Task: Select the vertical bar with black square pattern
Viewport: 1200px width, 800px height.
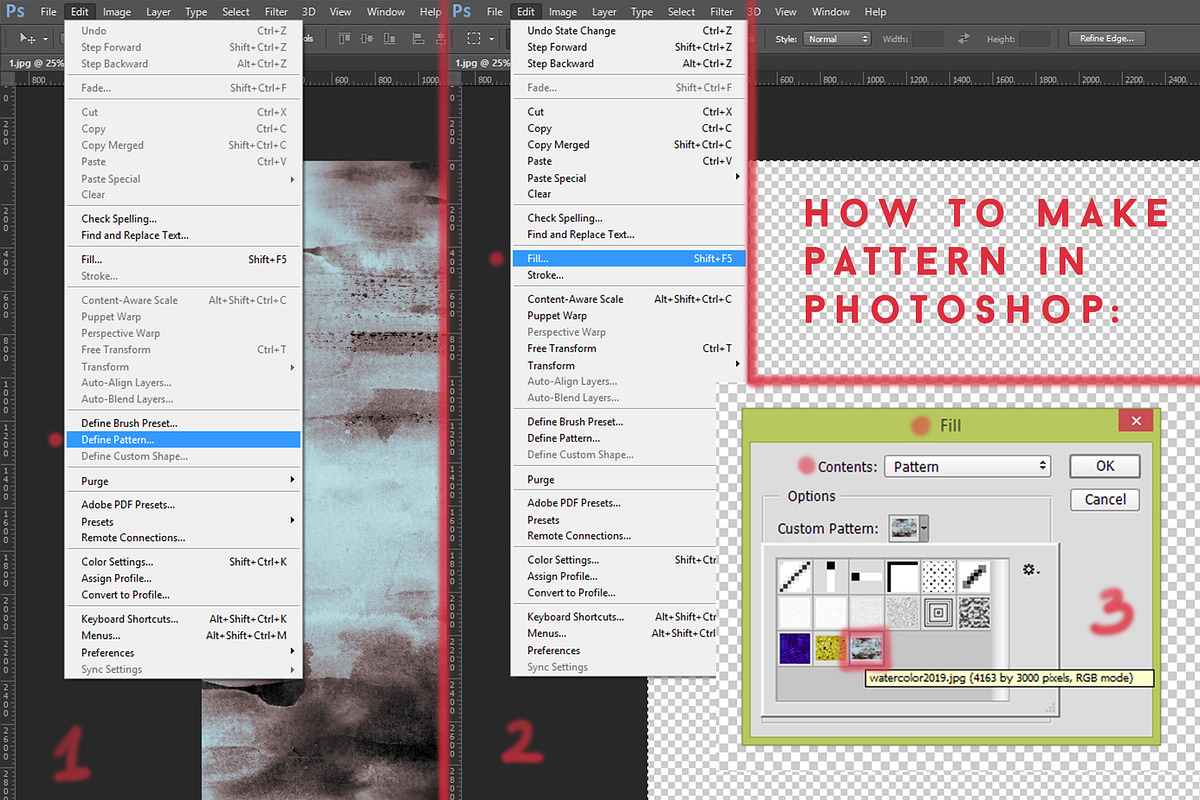Action: tap(830, 576)
